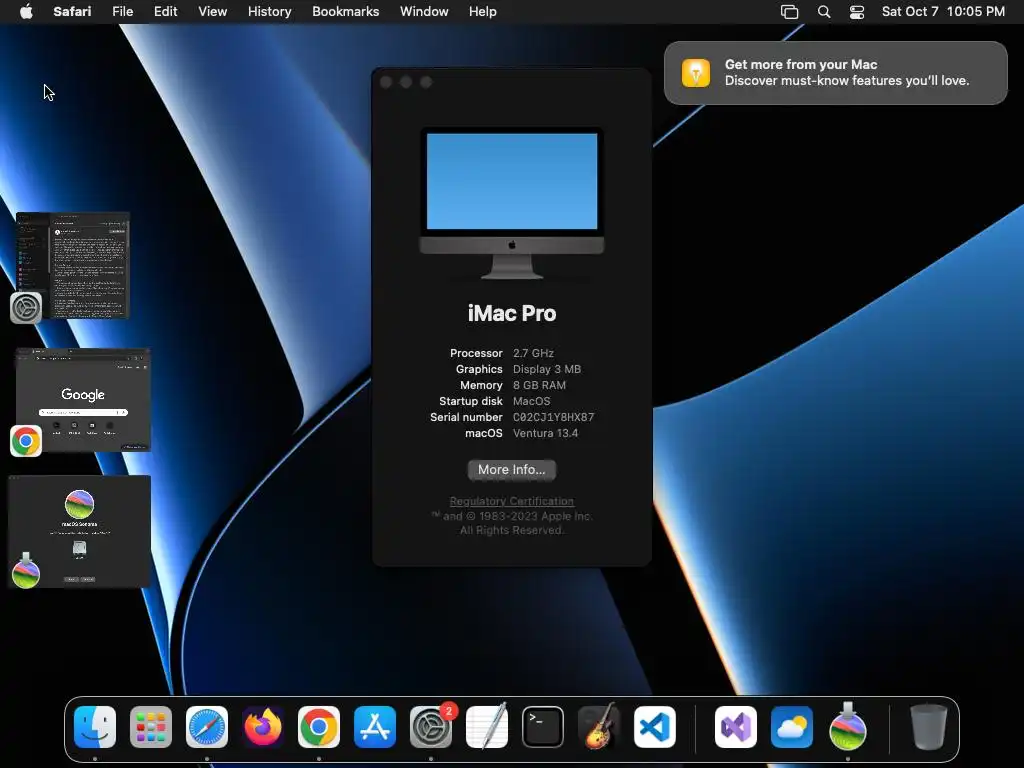This screenshot has height=768, width=1024.
Task: Click the MacOS startup disk value
Action: pos(532,401)
